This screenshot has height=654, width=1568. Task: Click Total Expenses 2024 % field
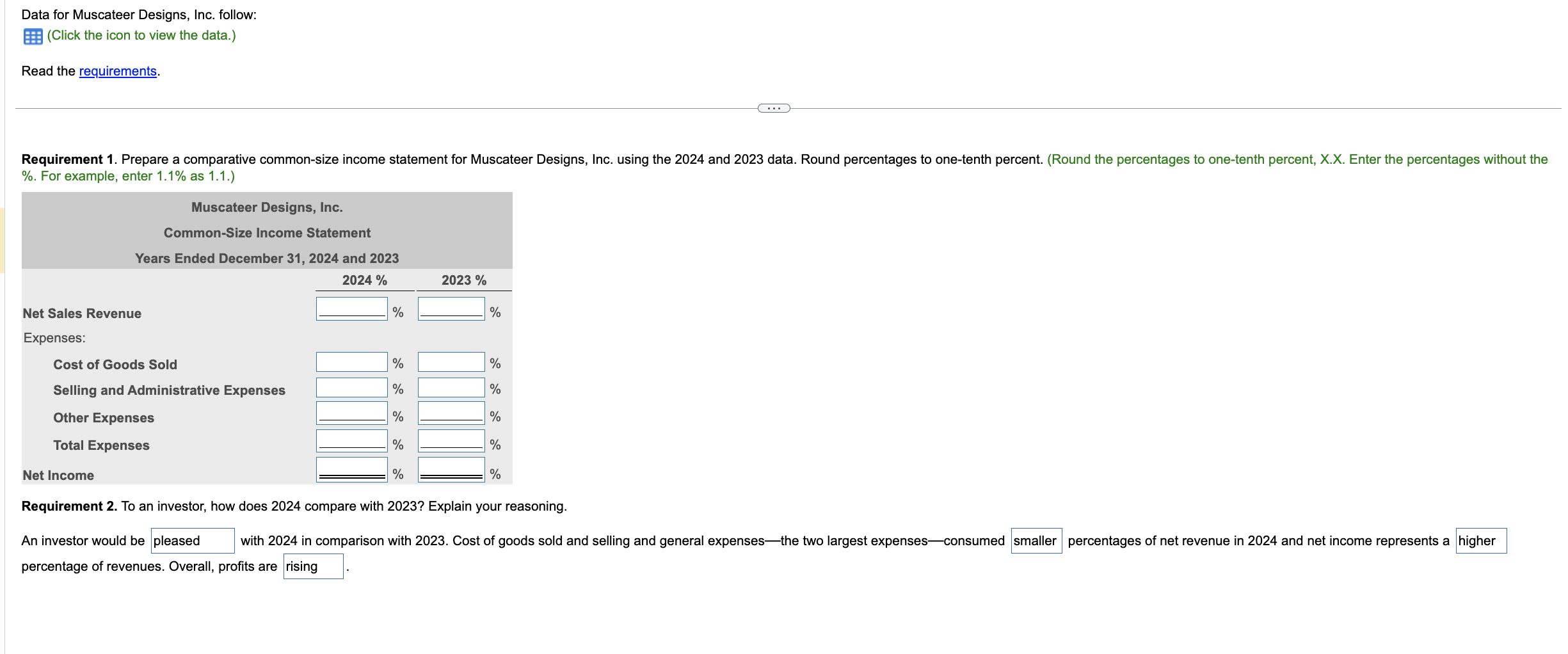tap(352, 440)
